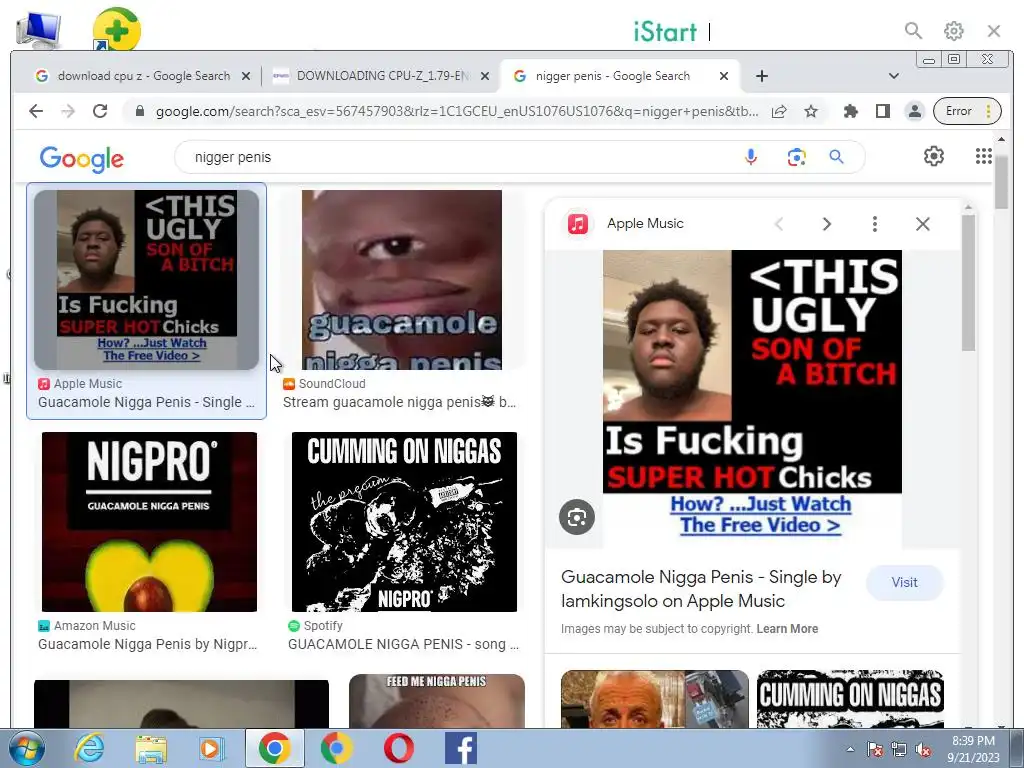Image resolution: width=1024 pixels, height=768 pixels.
Task: Click the muted volume icon in system tray
Action: pyautogui.click(x=923, y=749)
